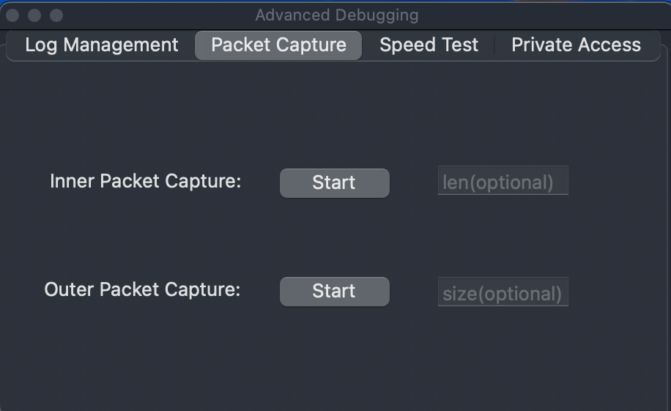Start the Inner Packet Capture
The width and height of the screenshot is (671, 411).
tap(334, 183)
